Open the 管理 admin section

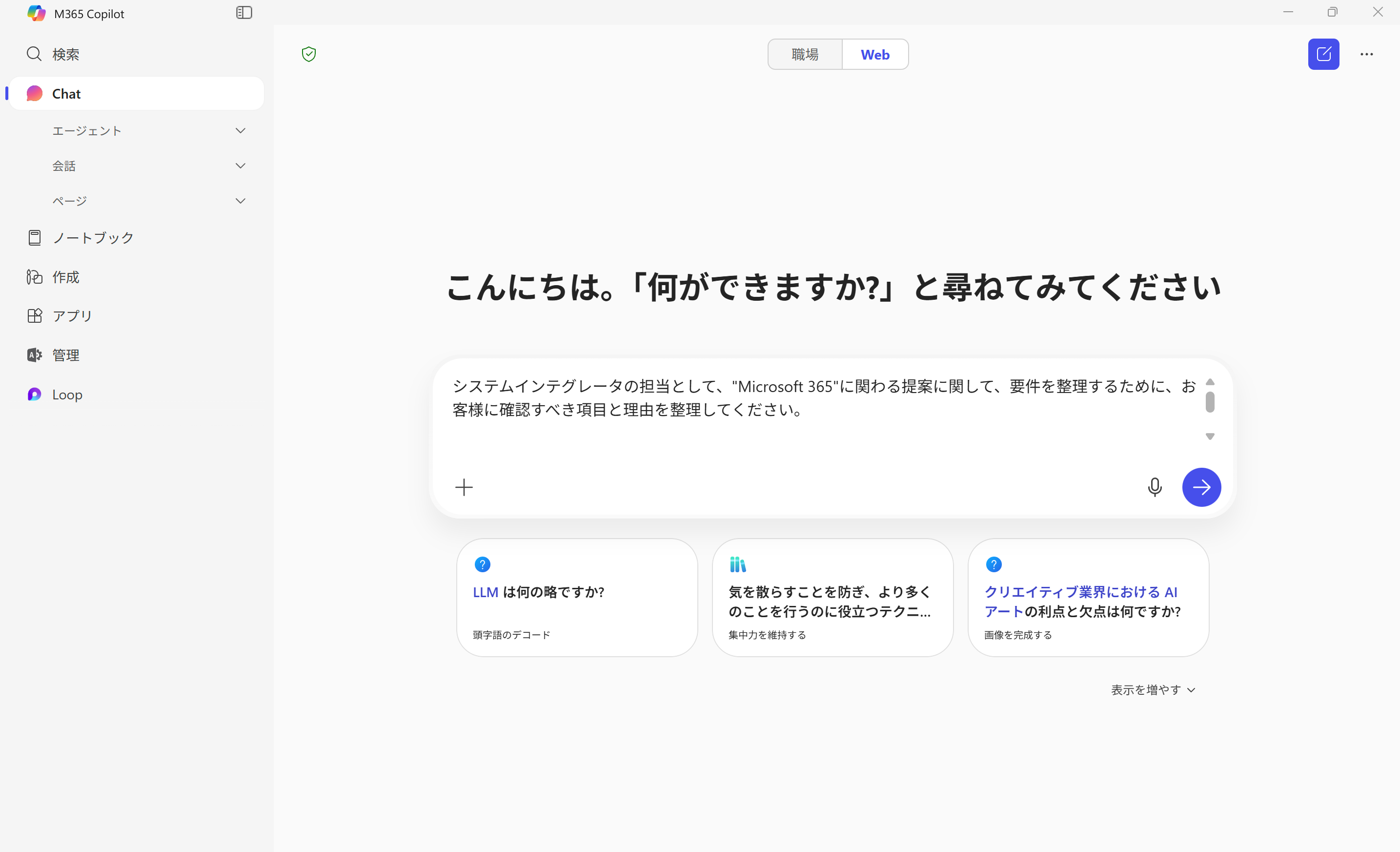(66, 354)
